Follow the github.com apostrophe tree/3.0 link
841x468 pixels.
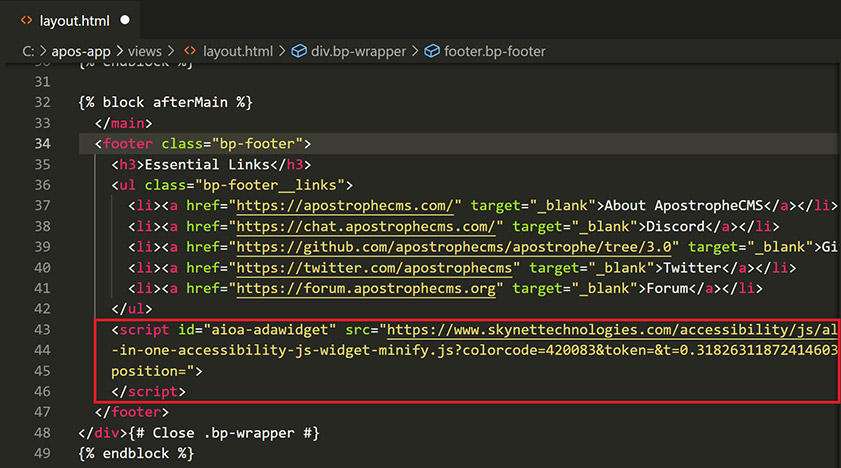coord(454,247)
